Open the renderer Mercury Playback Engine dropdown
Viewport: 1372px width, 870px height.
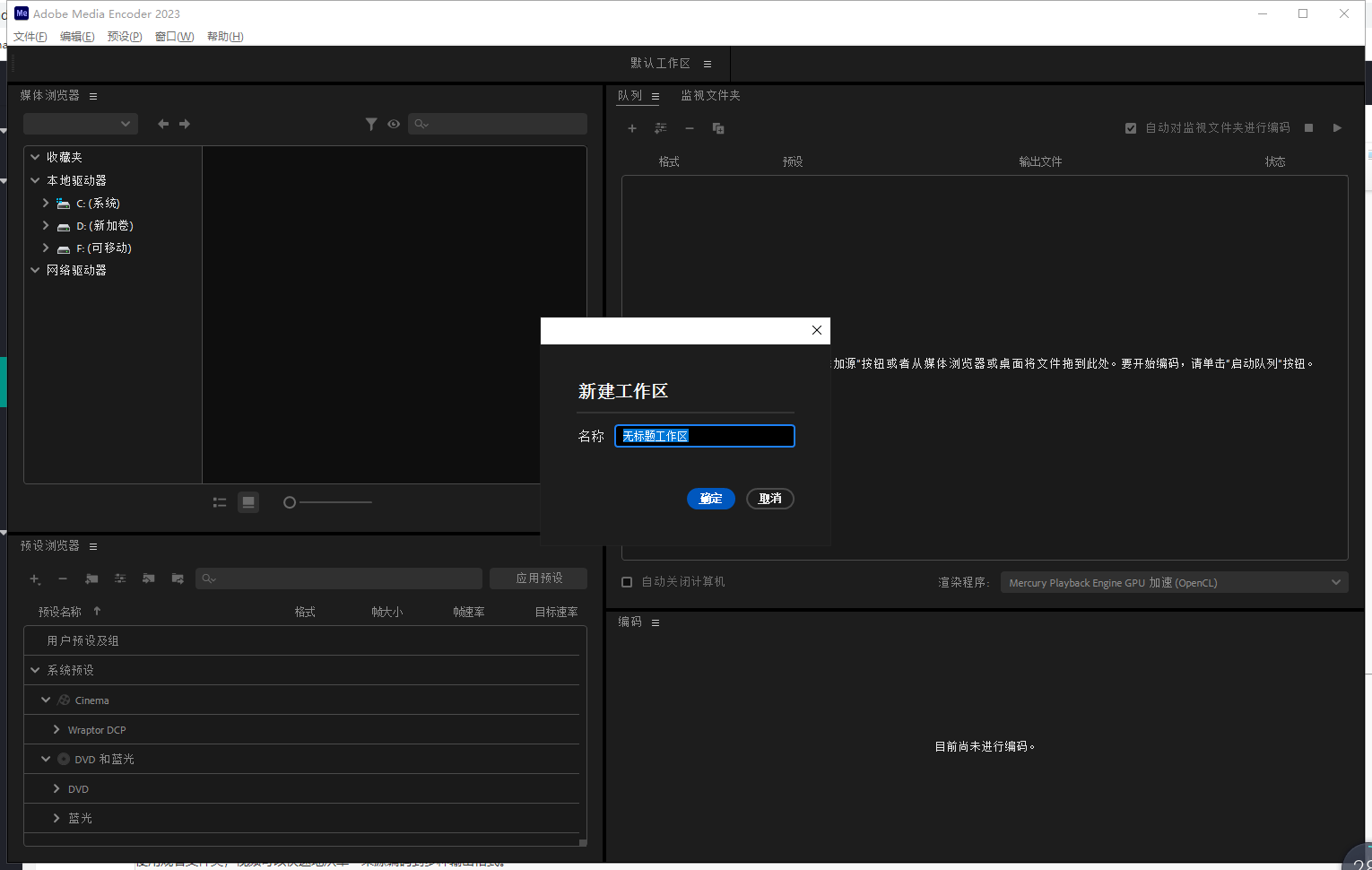1174,583
